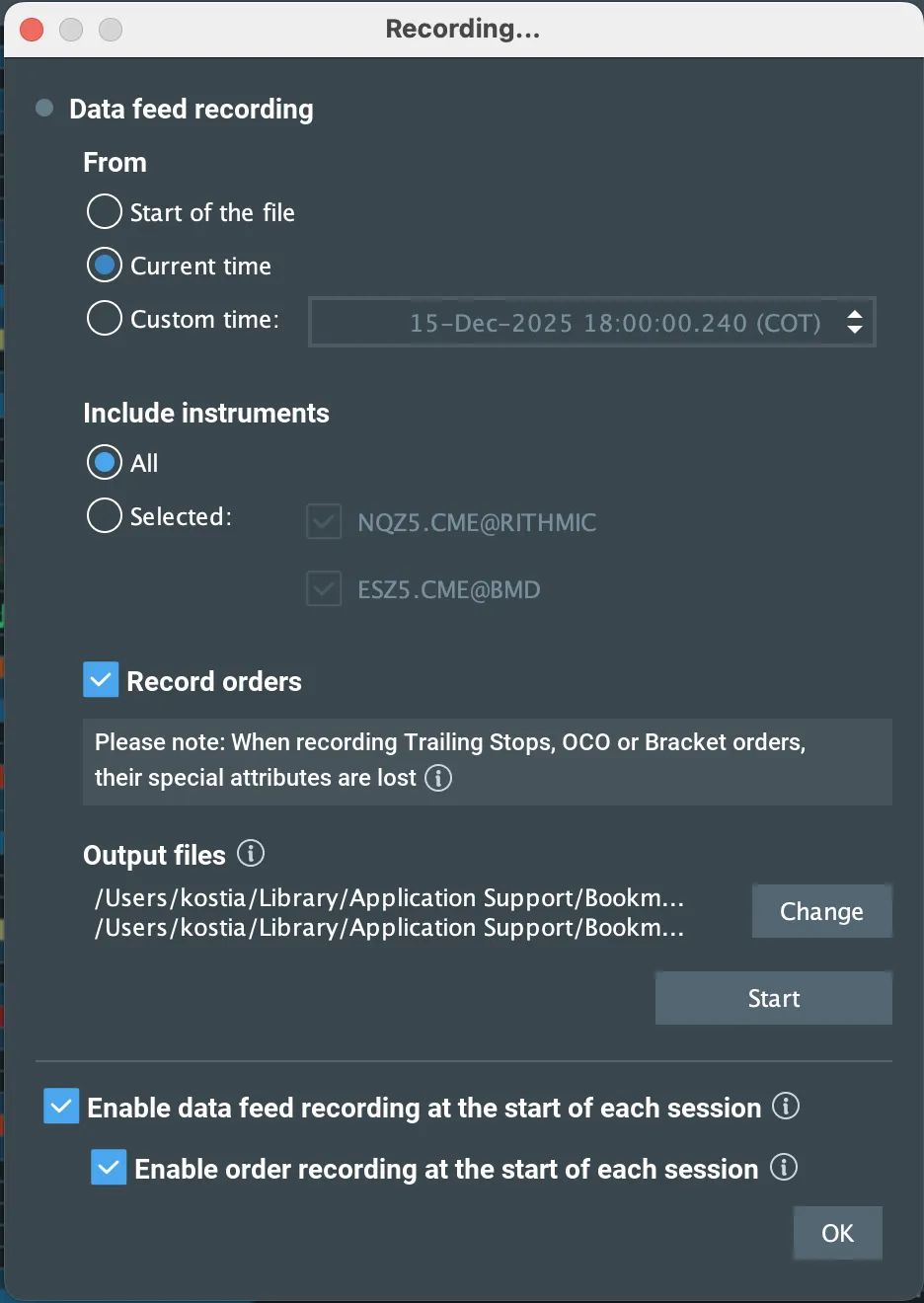
Task: Disable order recording at session start
Action: tap(109, 1167)
